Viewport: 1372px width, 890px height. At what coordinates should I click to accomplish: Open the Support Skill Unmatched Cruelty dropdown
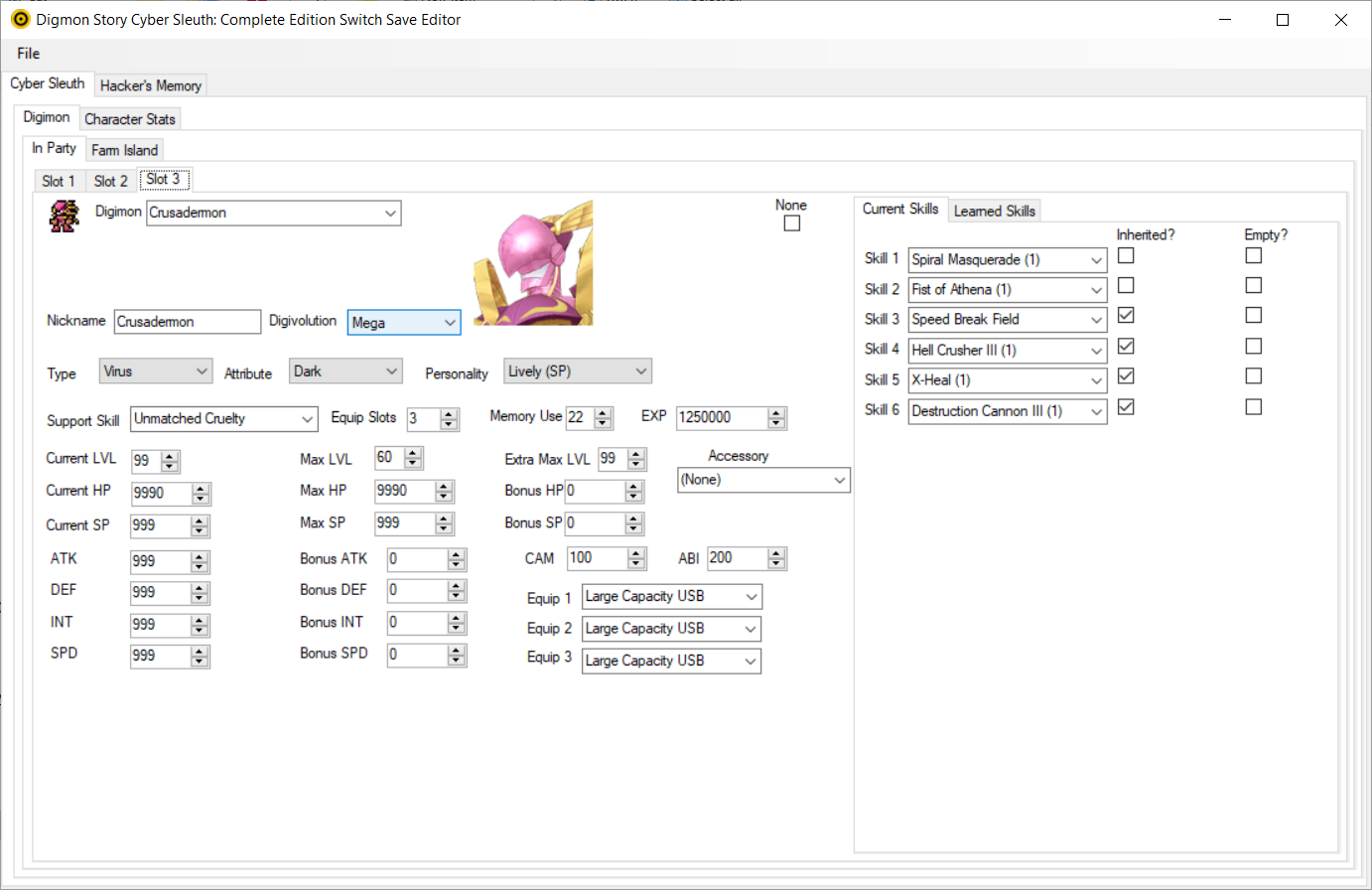pyautogui.click(x=308, y=419)
